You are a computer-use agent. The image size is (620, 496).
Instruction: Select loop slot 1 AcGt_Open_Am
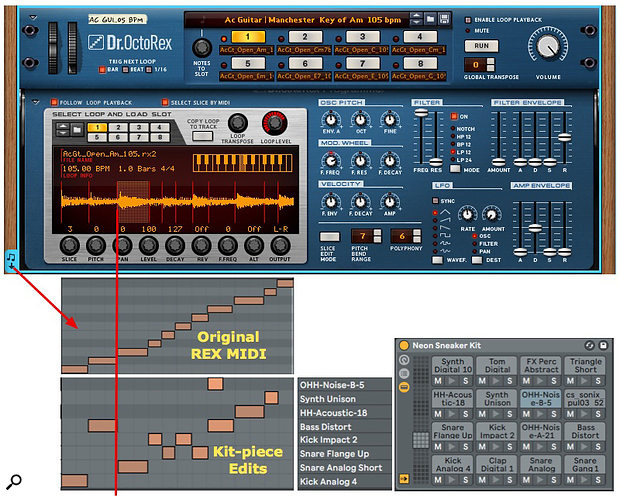tap(248, 37)
